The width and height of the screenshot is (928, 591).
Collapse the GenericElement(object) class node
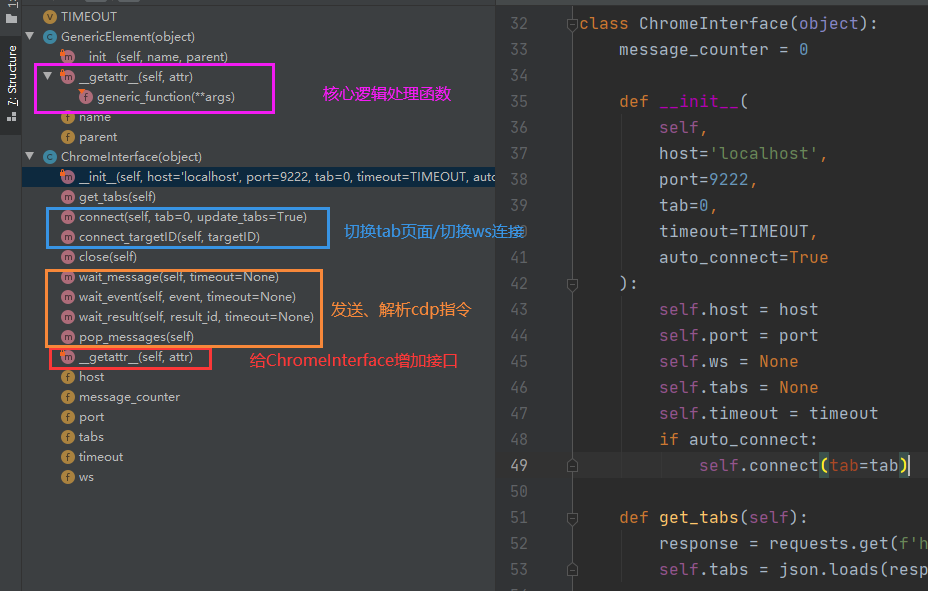[30, 37]
